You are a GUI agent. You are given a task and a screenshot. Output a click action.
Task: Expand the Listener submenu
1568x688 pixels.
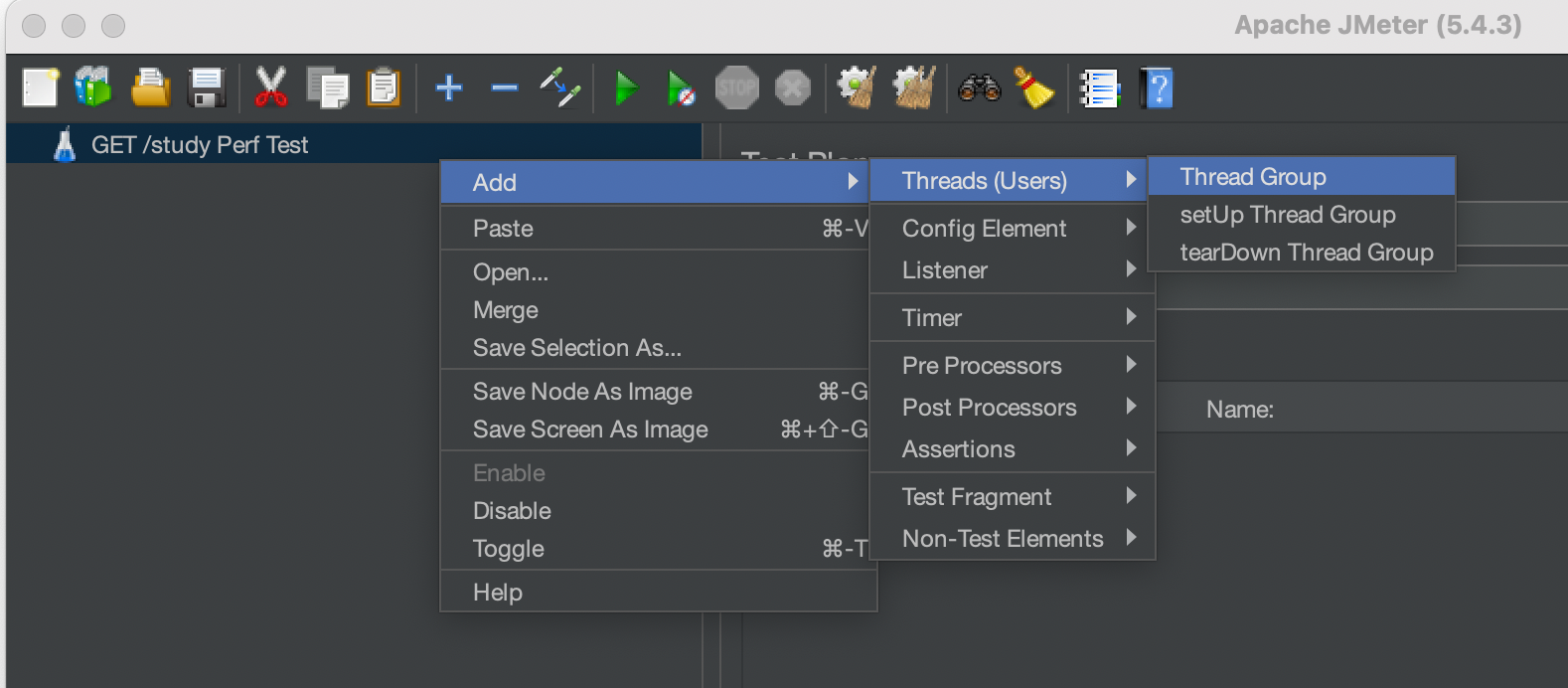(x=1013, y=270)
